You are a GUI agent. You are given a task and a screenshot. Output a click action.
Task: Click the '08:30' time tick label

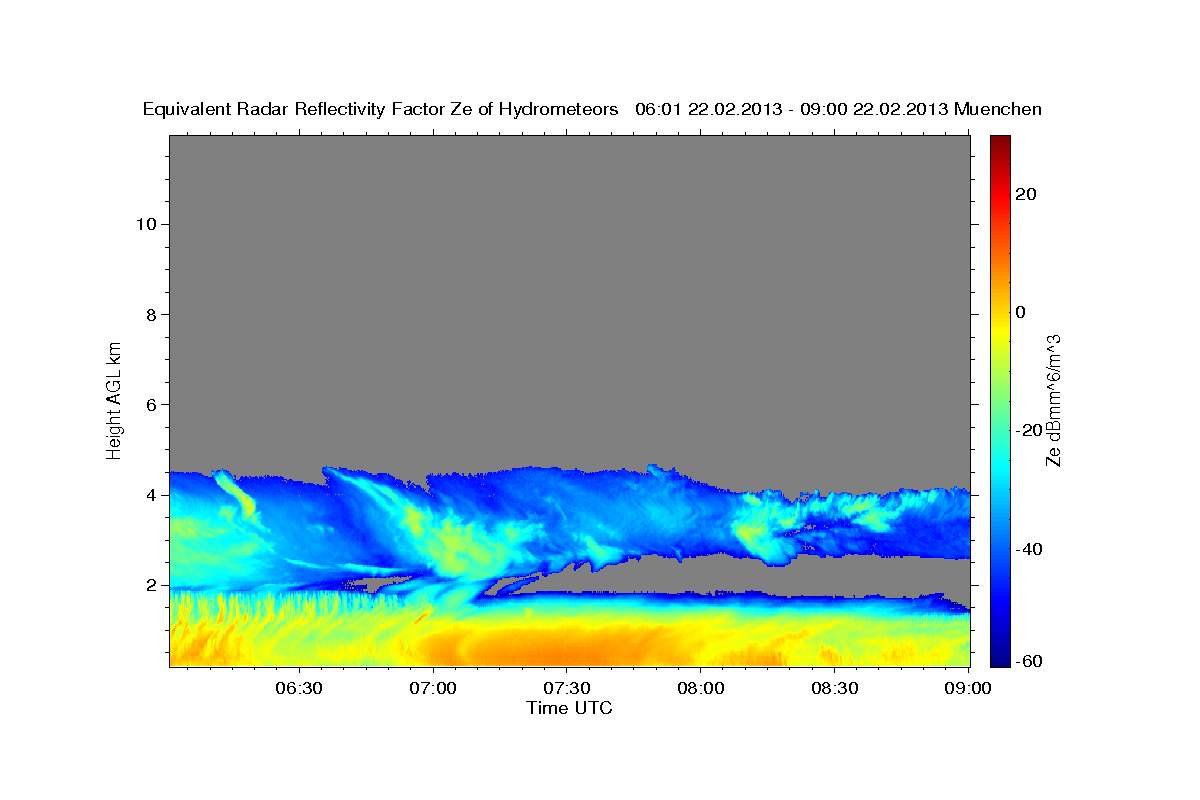(x=835, y=688)
